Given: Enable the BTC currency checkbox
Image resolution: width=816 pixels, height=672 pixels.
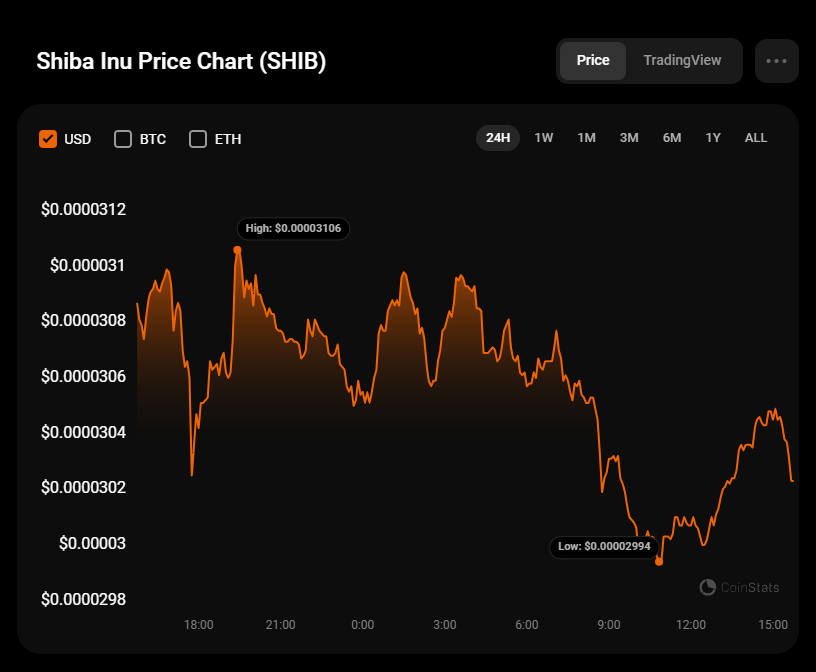Looking at the screenshot, I should [x=123, y=139].
